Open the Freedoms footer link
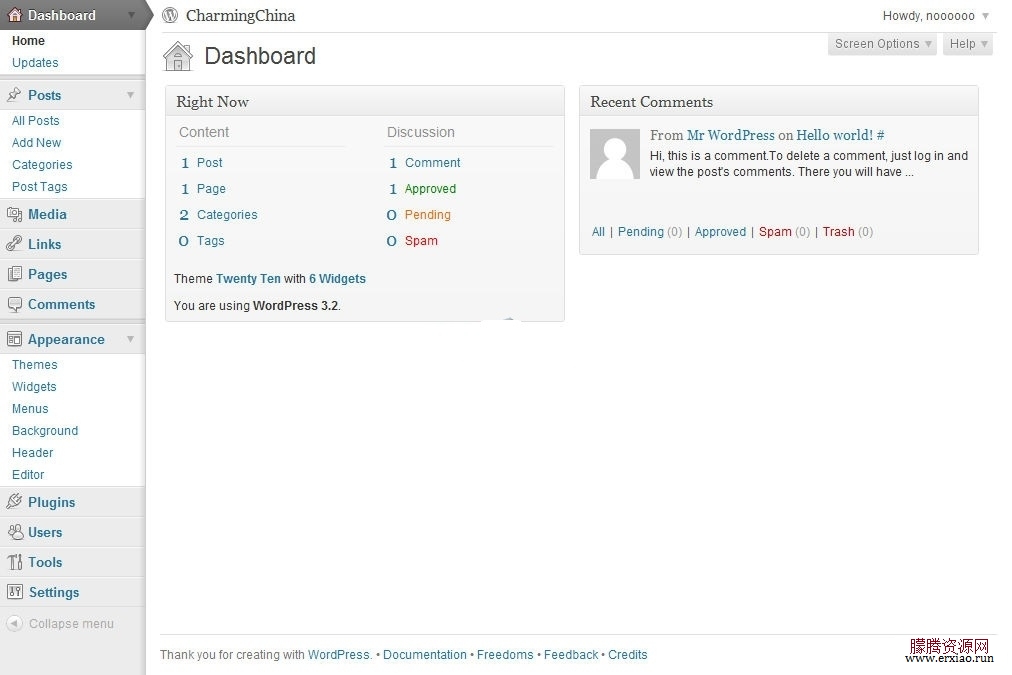 (x=505, y=654)
